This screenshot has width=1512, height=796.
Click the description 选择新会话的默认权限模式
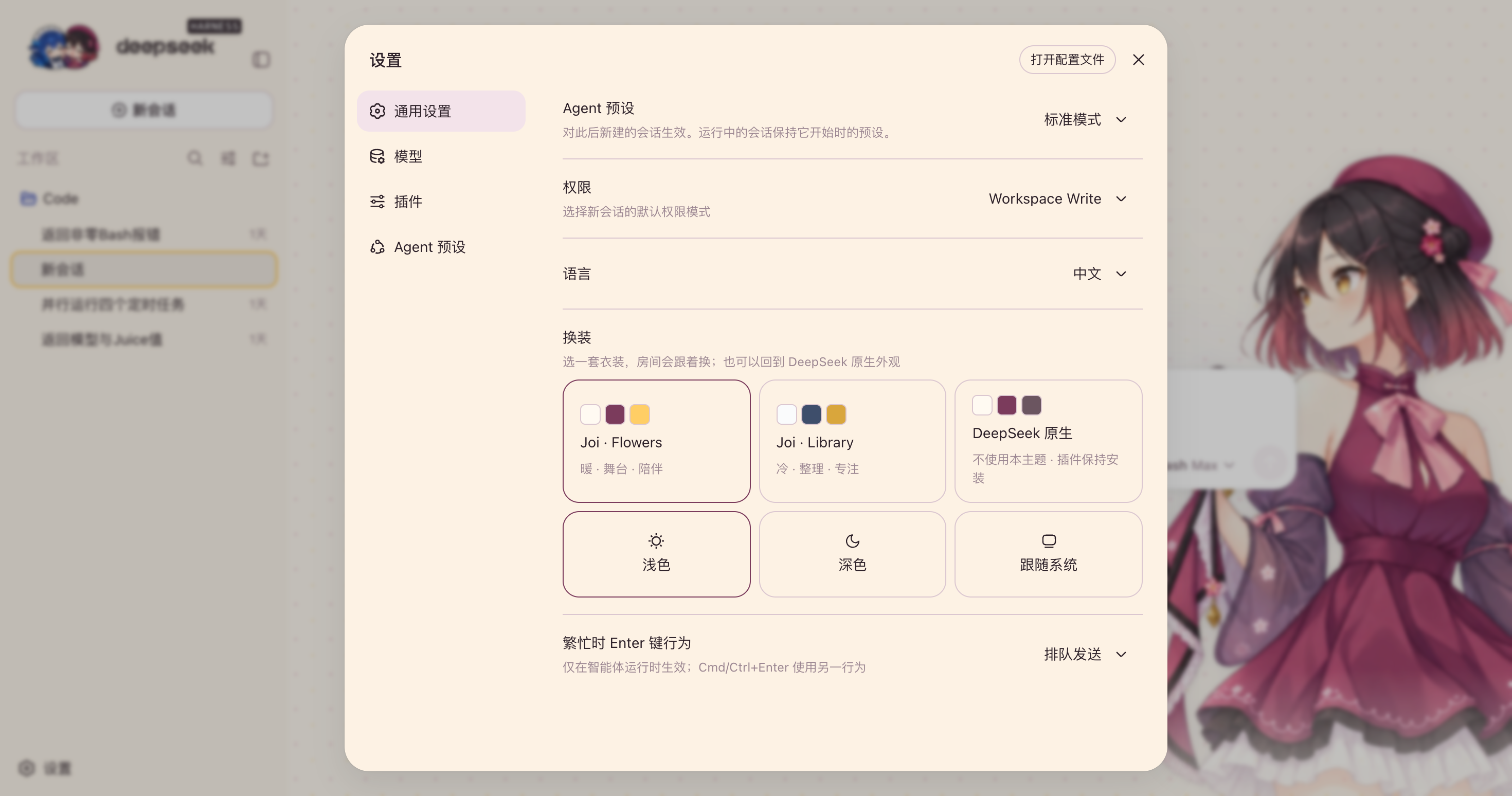pyautogui.click(x=636, y=211)
